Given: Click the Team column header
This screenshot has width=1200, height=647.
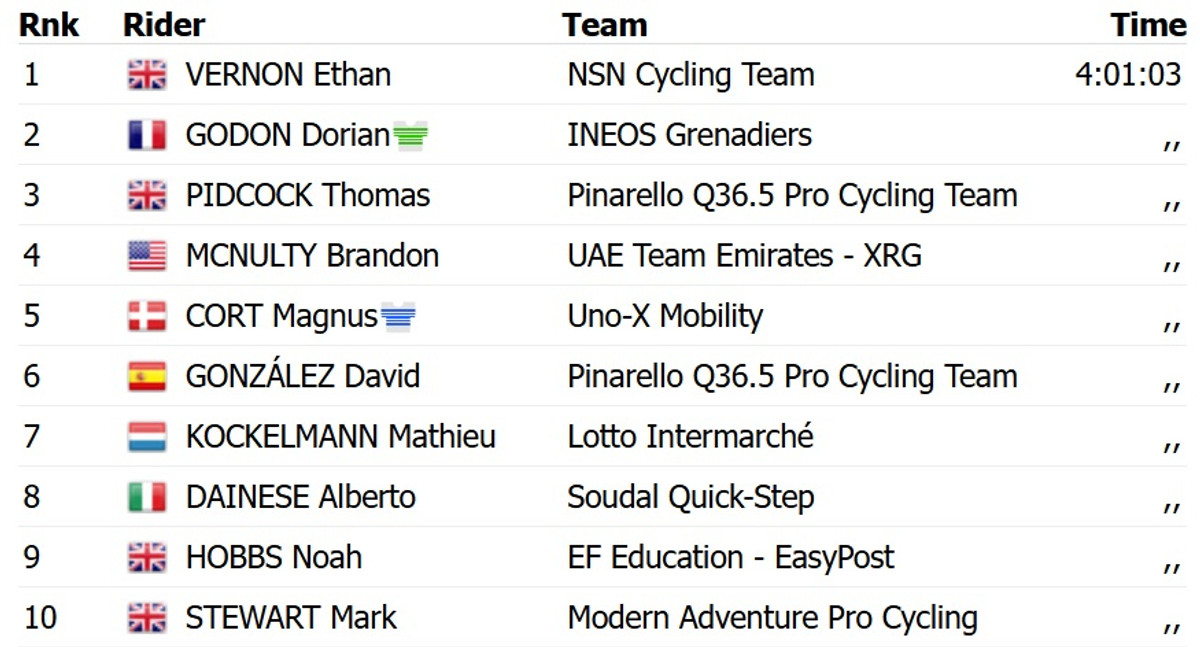Looking at the screenshot, I should [604, 25].
